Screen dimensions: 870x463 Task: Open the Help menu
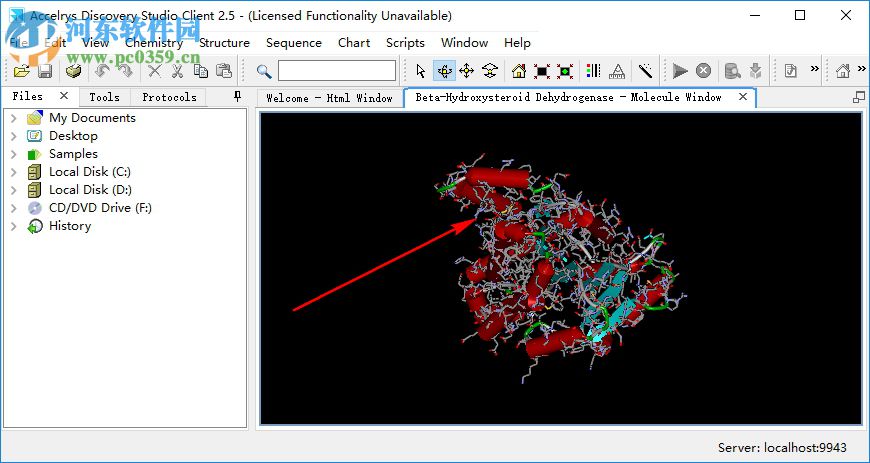tap(517, 43)
